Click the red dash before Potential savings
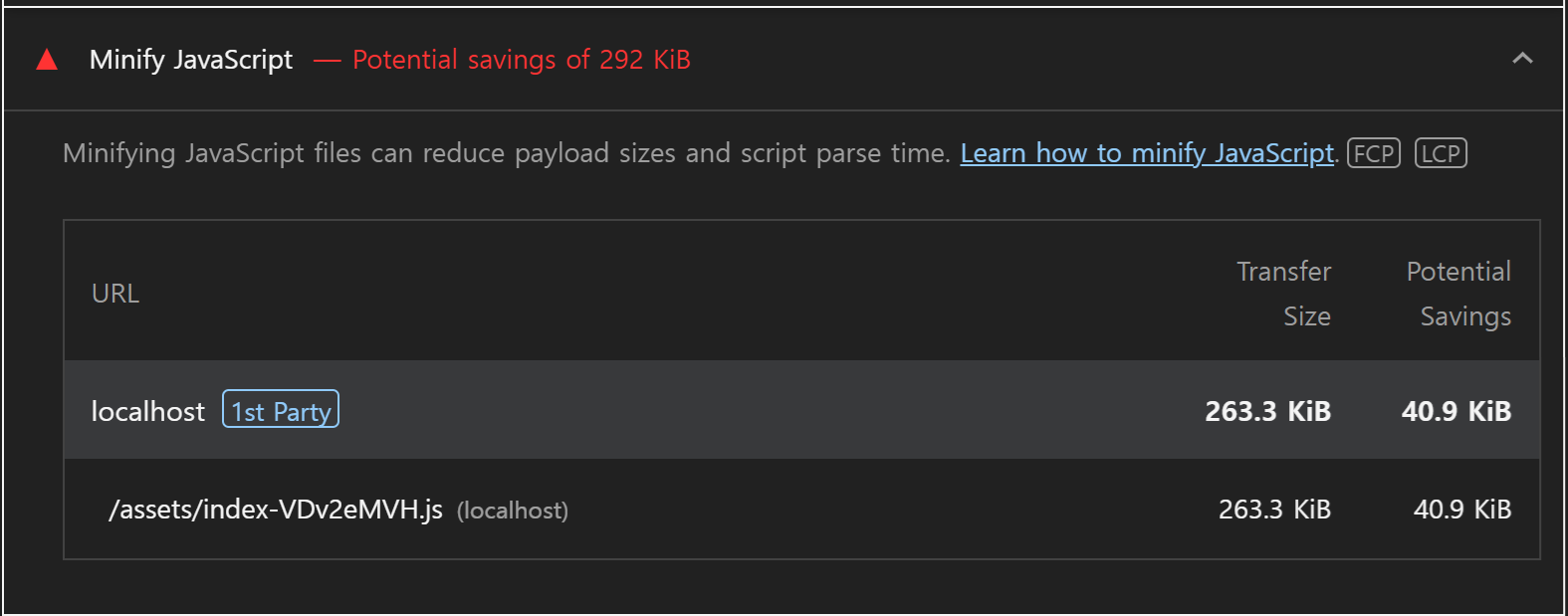 coord(328,60)
